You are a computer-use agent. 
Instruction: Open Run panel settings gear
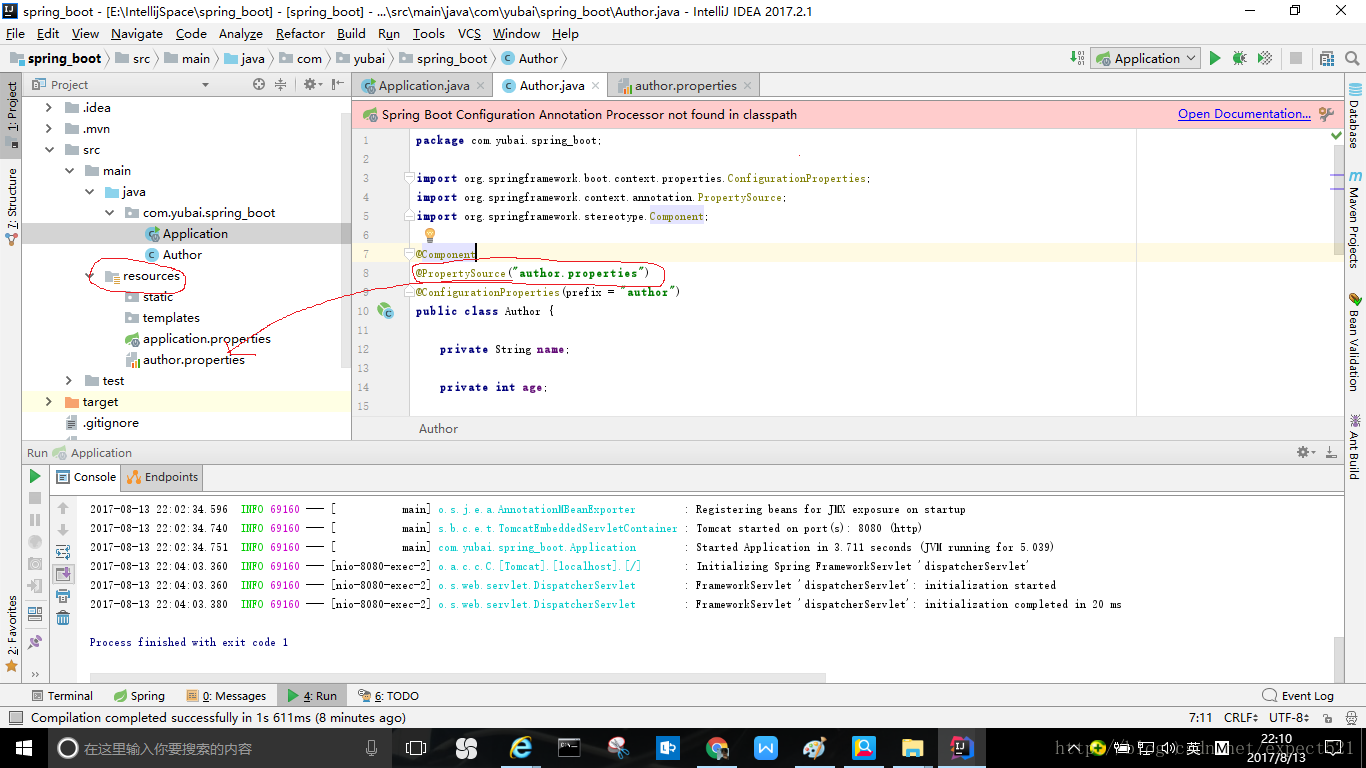coord(1305,453)
